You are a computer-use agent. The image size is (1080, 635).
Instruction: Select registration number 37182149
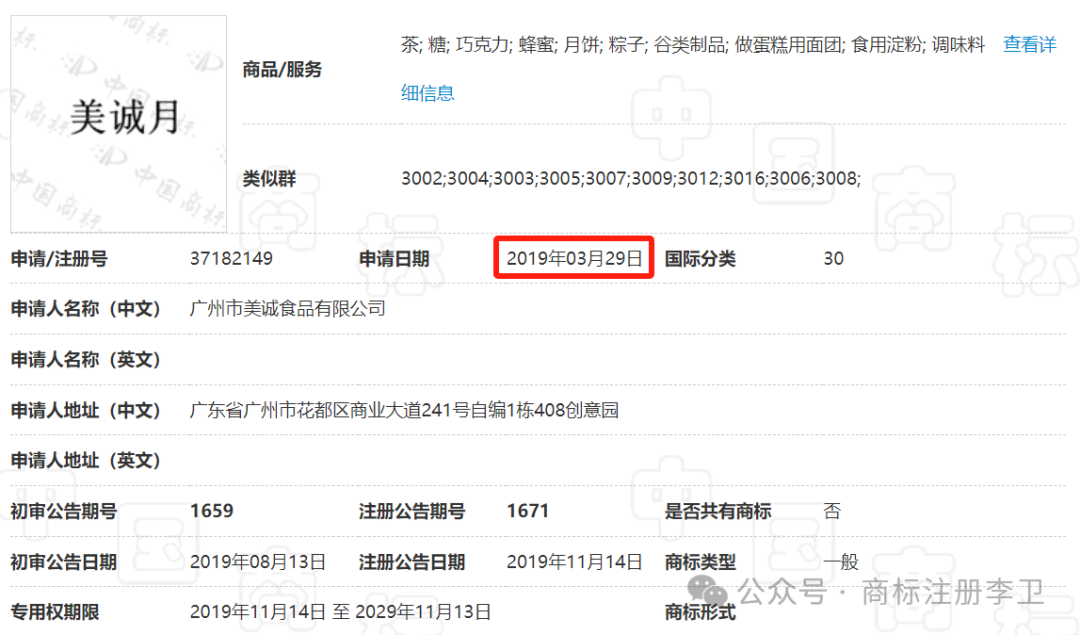coord(231,259)
